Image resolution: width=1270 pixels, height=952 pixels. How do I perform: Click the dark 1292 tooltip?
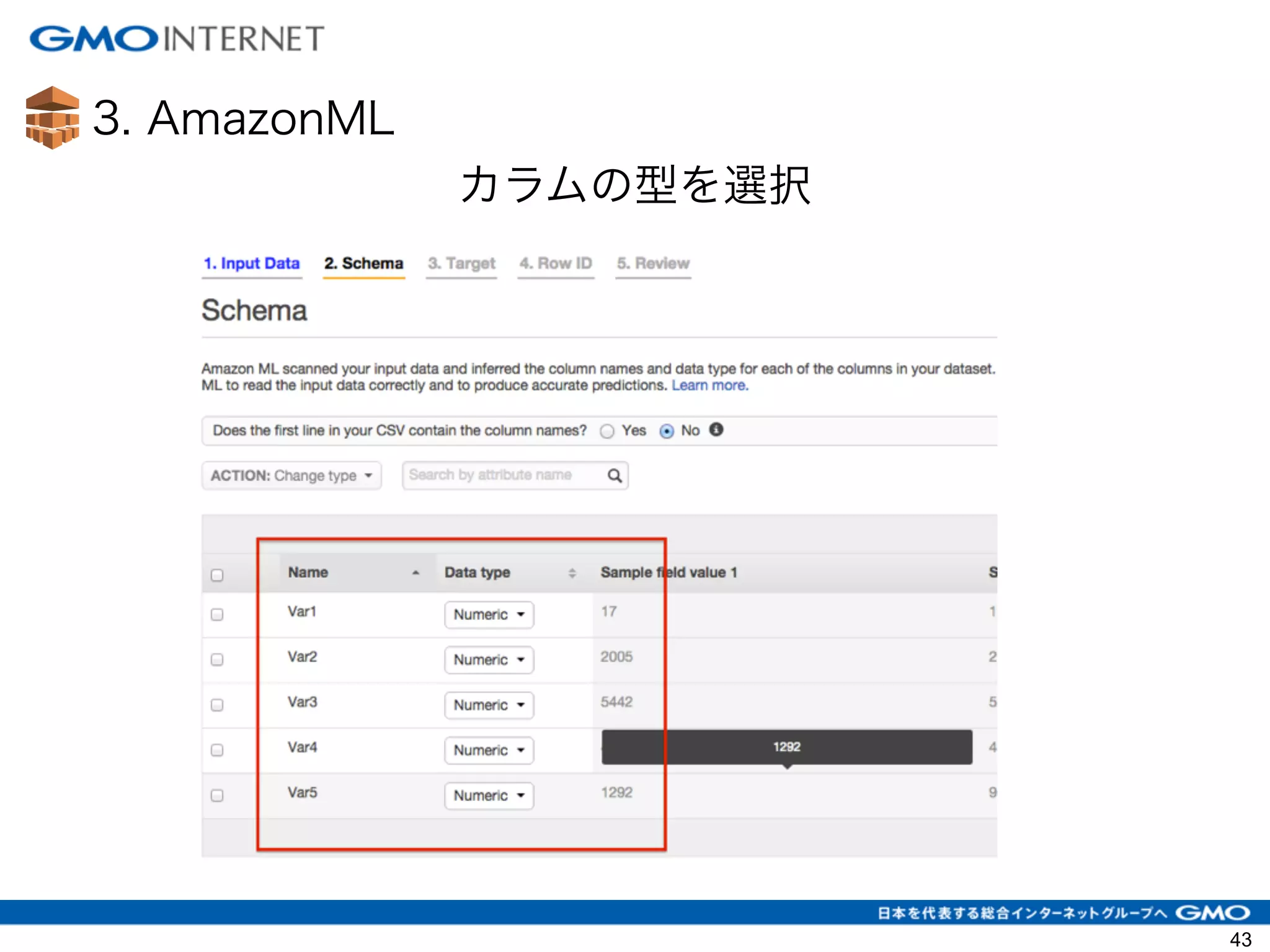787,747
